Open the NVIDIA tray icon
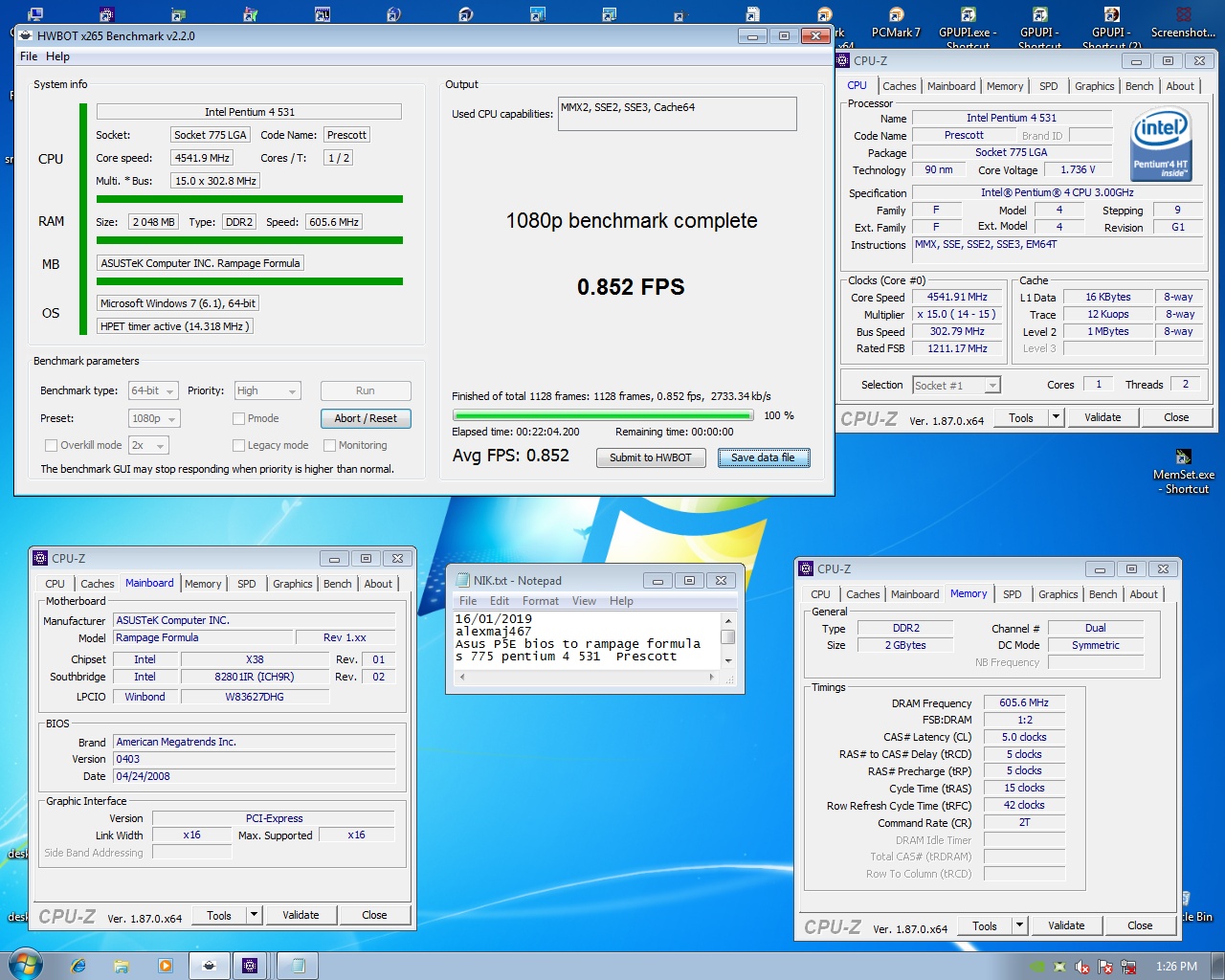The image size is (1225, 980). (1037, 967)
